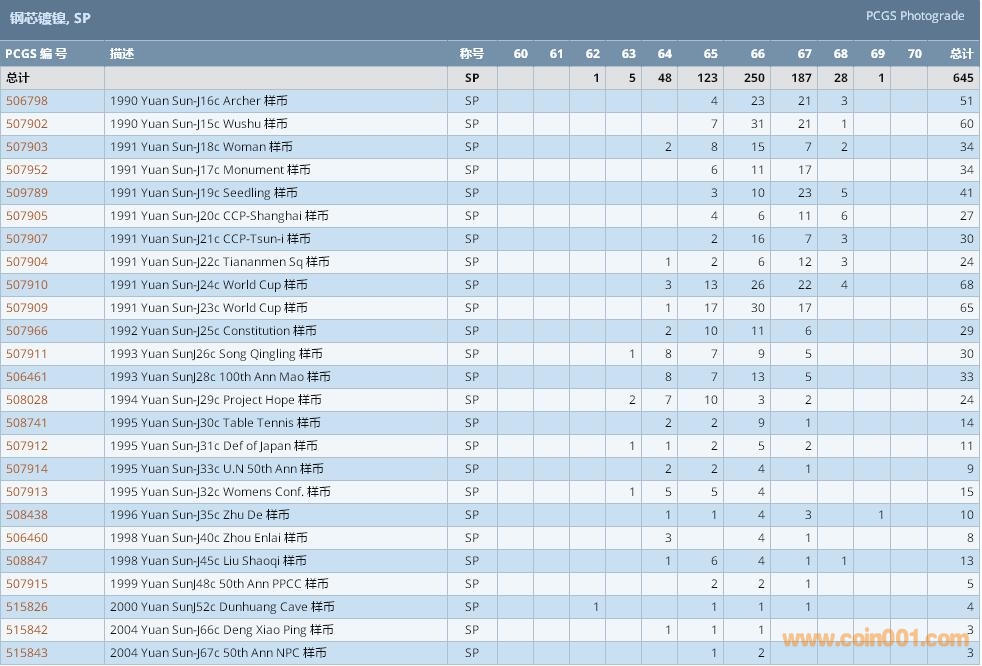The width and height of the screenshot is (982, 666).
Task: Click the 'PCGS 编号' column header
Action: tap(37, 54)
